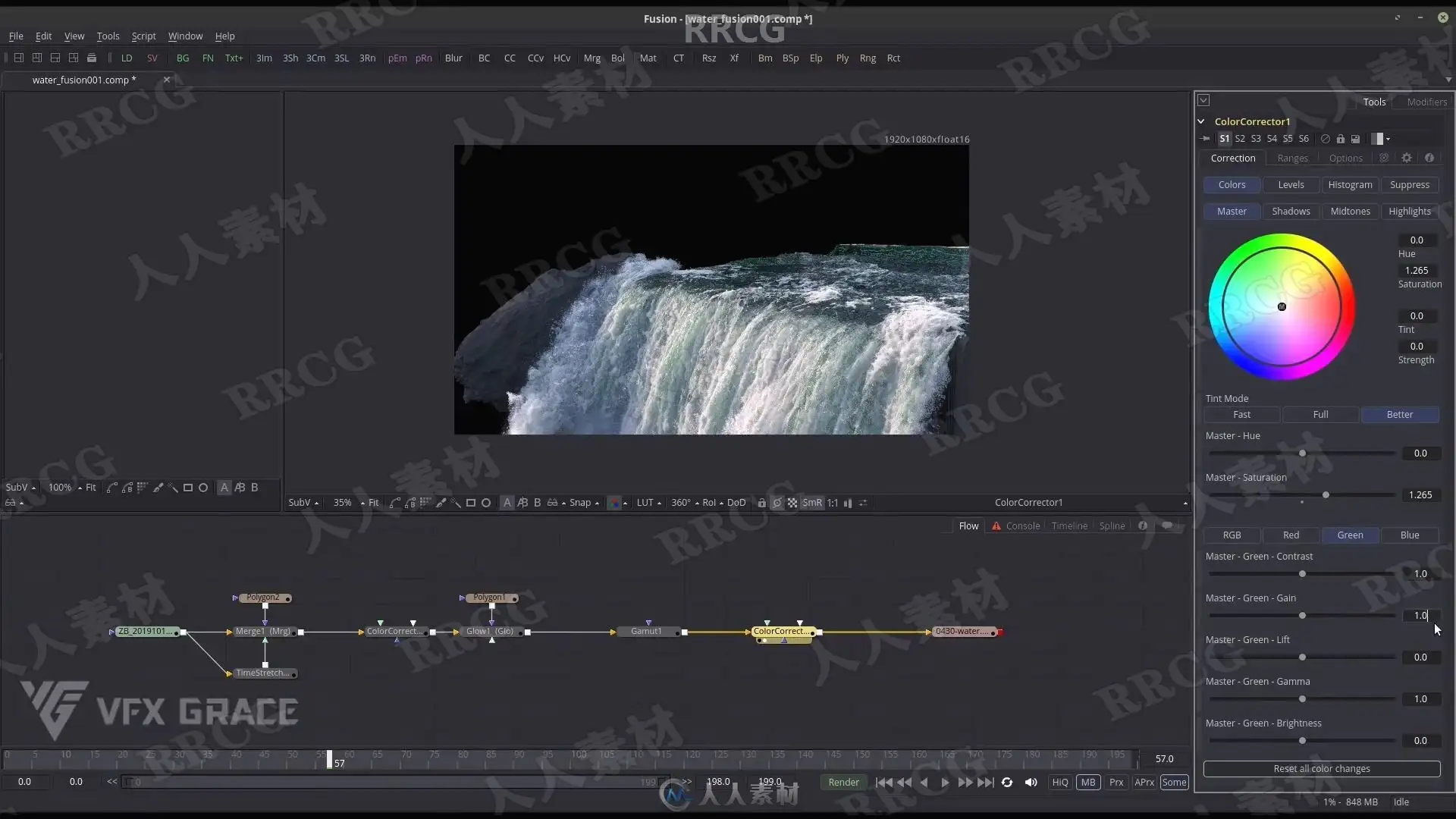Screen dimensions: 1456x819
Task: Add a Merge (Mrg) tool
Action: 591,58
